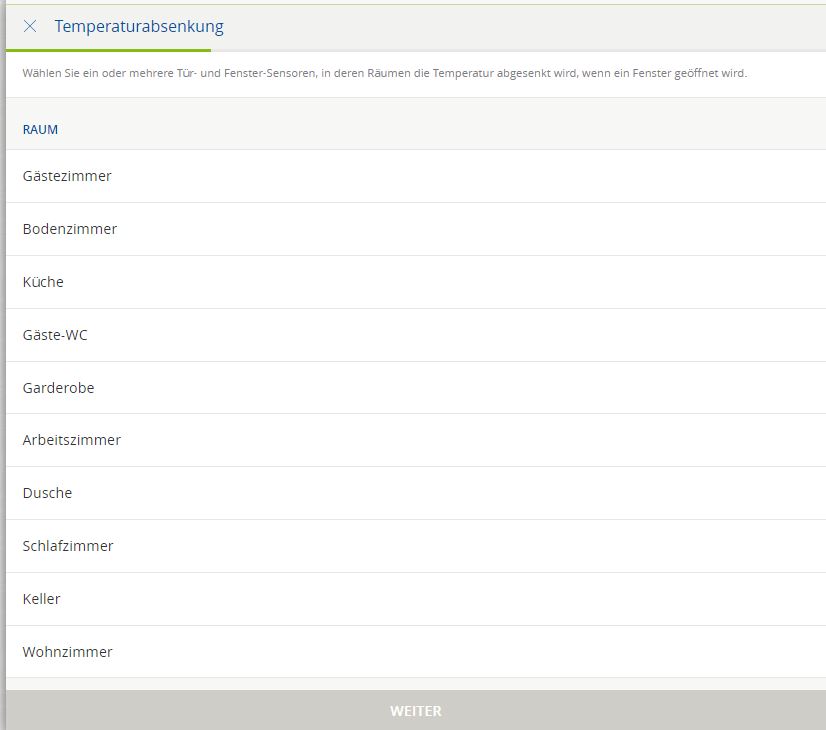Choose the Arbeitszimmer row

coord(72,440)
